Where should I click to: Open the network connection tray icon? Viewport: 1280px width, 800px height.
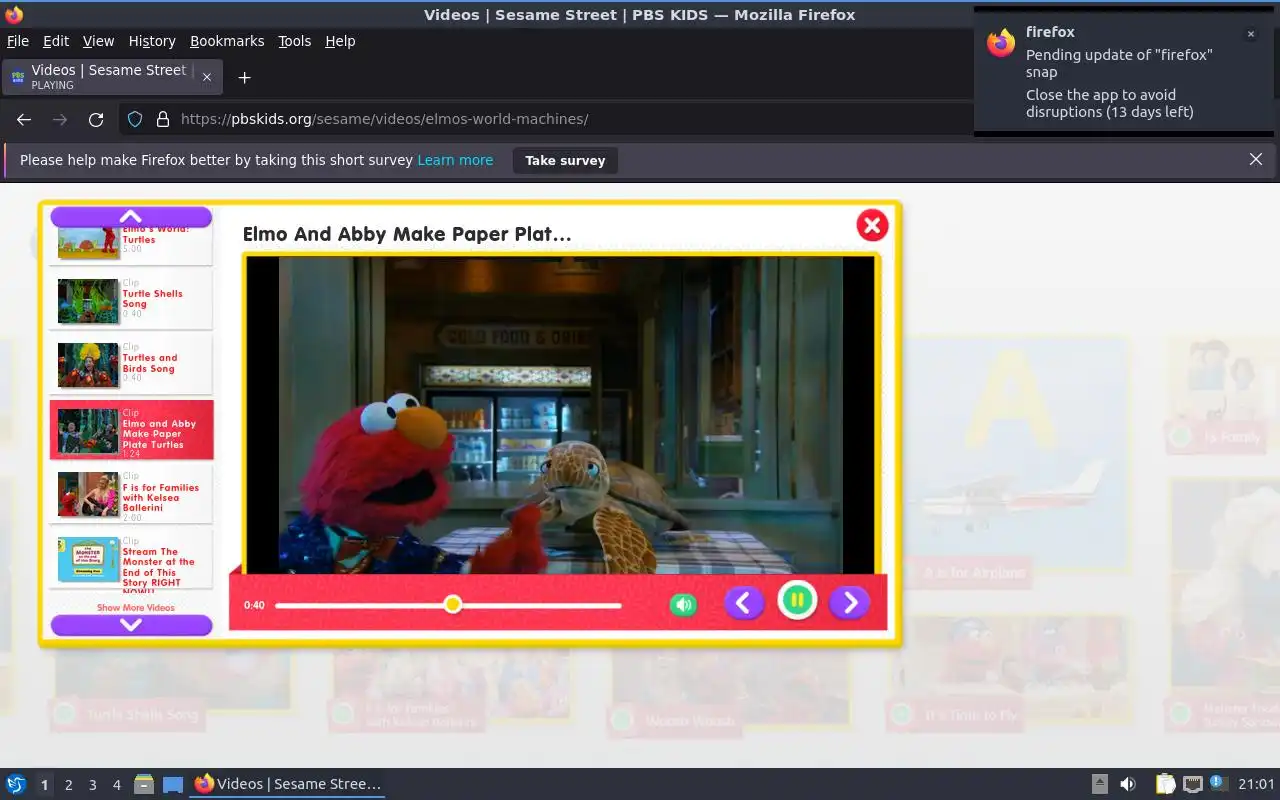1192,784
